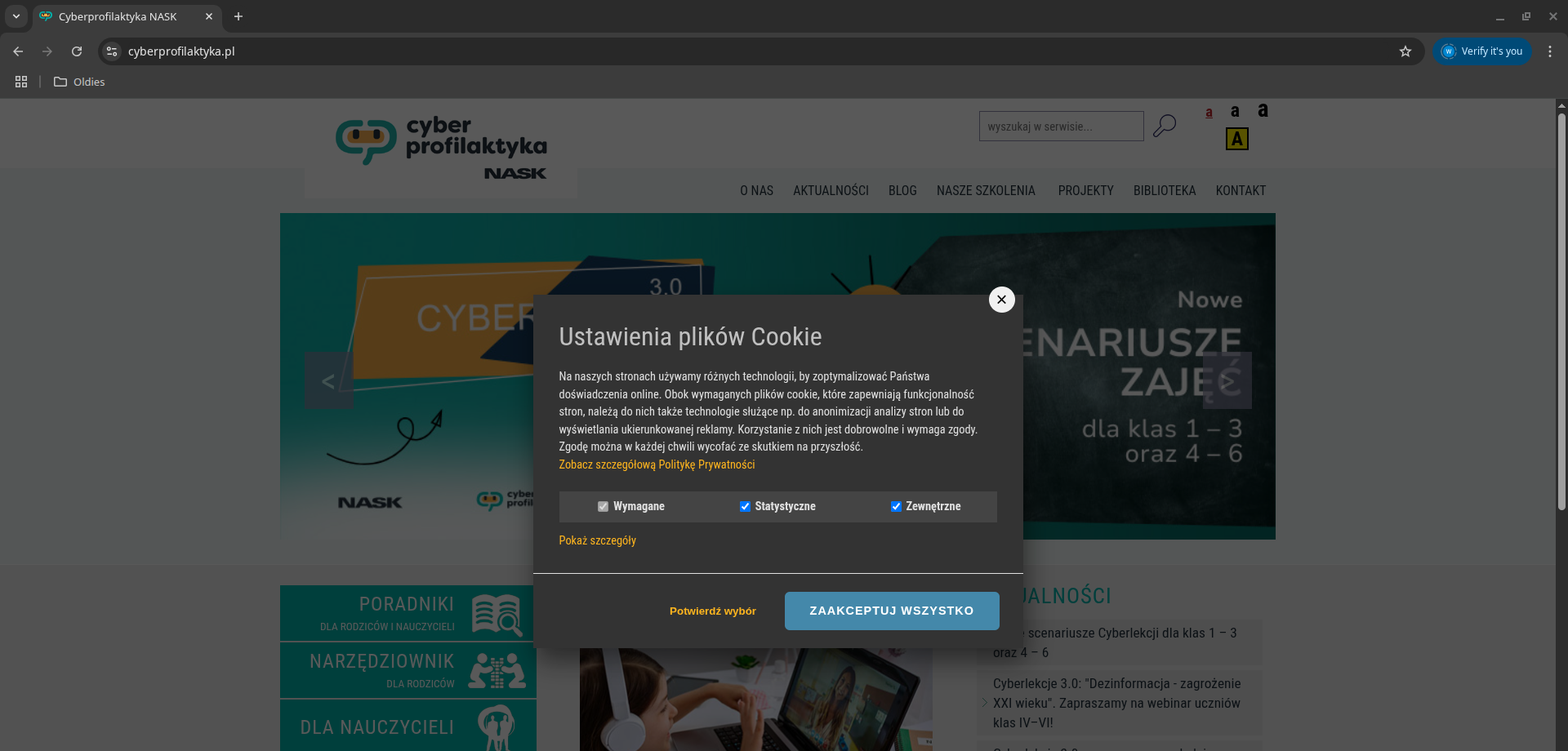Click the page vertical scrollbar thumb
The image size is (1568, 751).
(1561, 310)
